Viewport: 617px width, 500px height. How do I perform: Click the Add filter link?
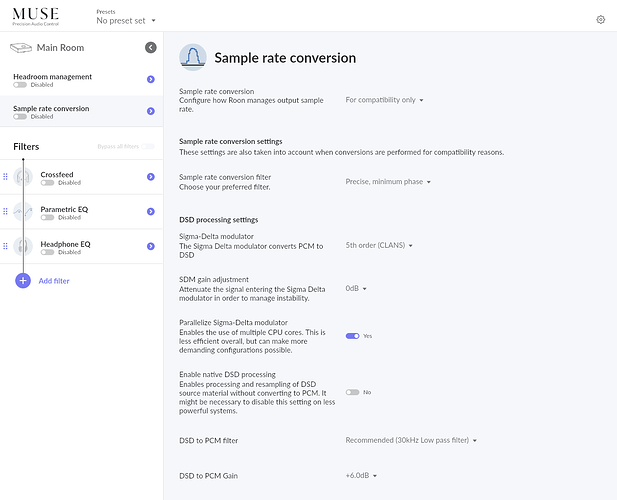[54, 281]
